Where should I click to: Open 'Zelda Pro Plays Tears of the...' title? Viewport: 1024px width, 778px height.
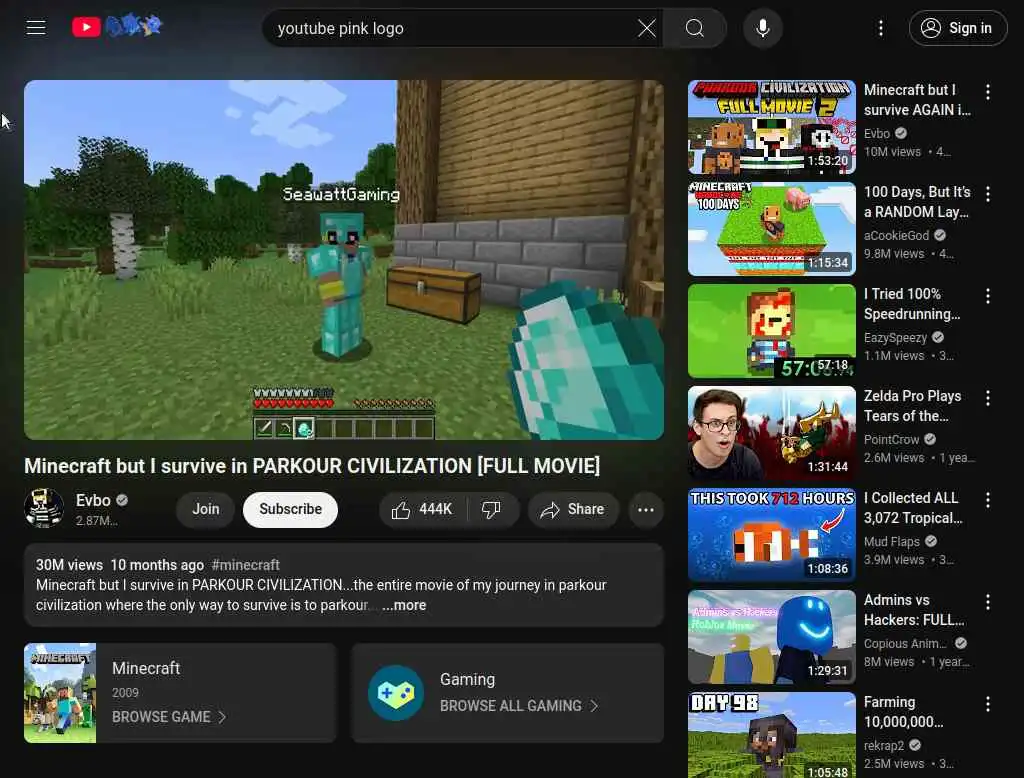pos(912,406)
